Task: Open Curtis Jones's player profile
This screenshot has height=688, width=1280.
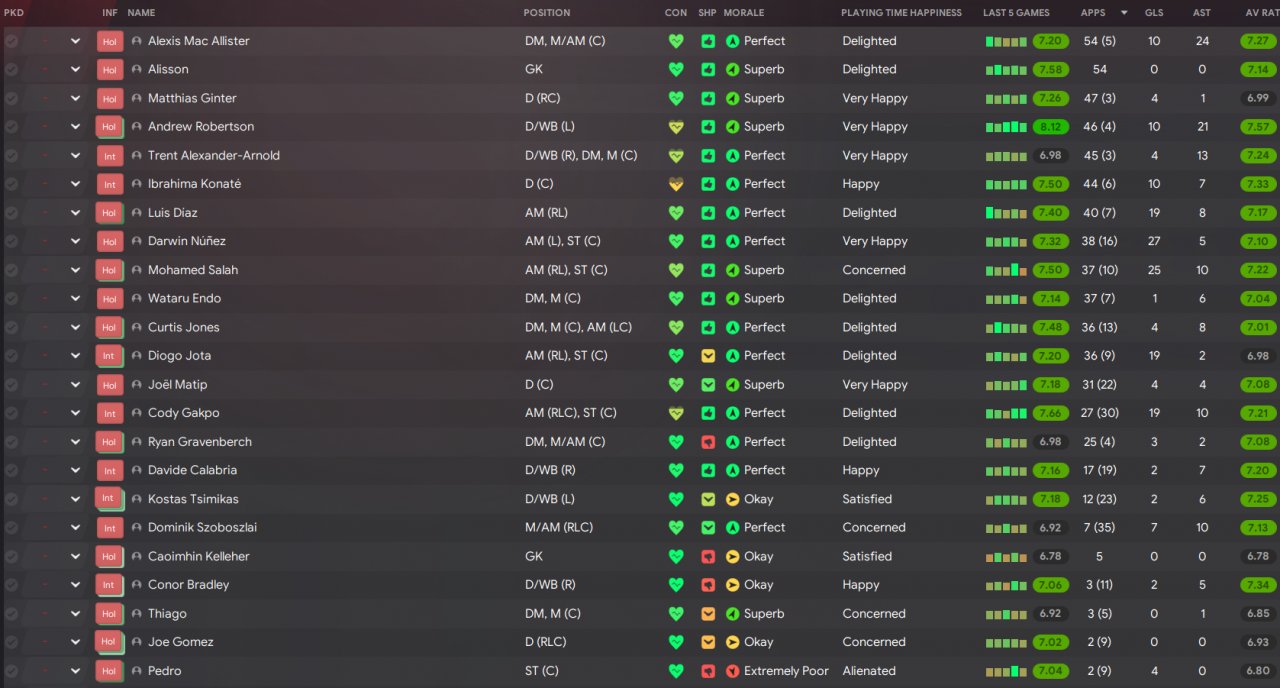Action: pyautogui.click(x=183, y=327)
